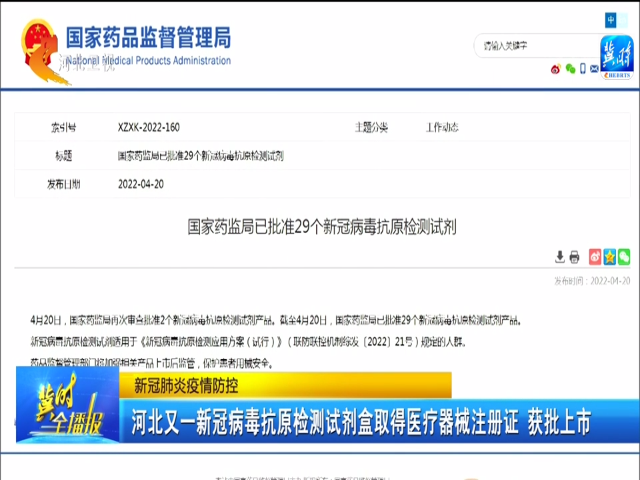640x480 pixels.
Task: Click the header mobile phone icon
Action: [583, 69]
